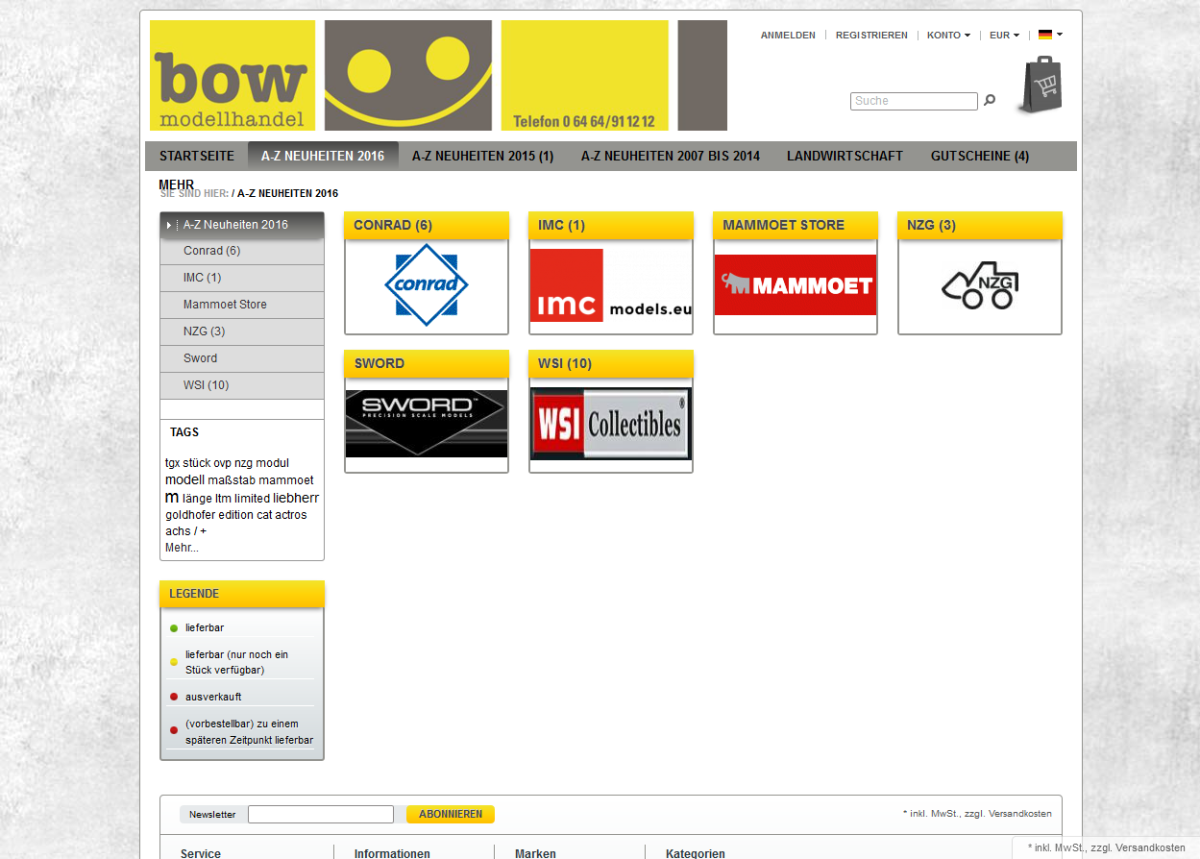The height and width of the screenshot is (859, 1200).
Task: Open the NZG (3) category header
Action: (x=980, y=226)
